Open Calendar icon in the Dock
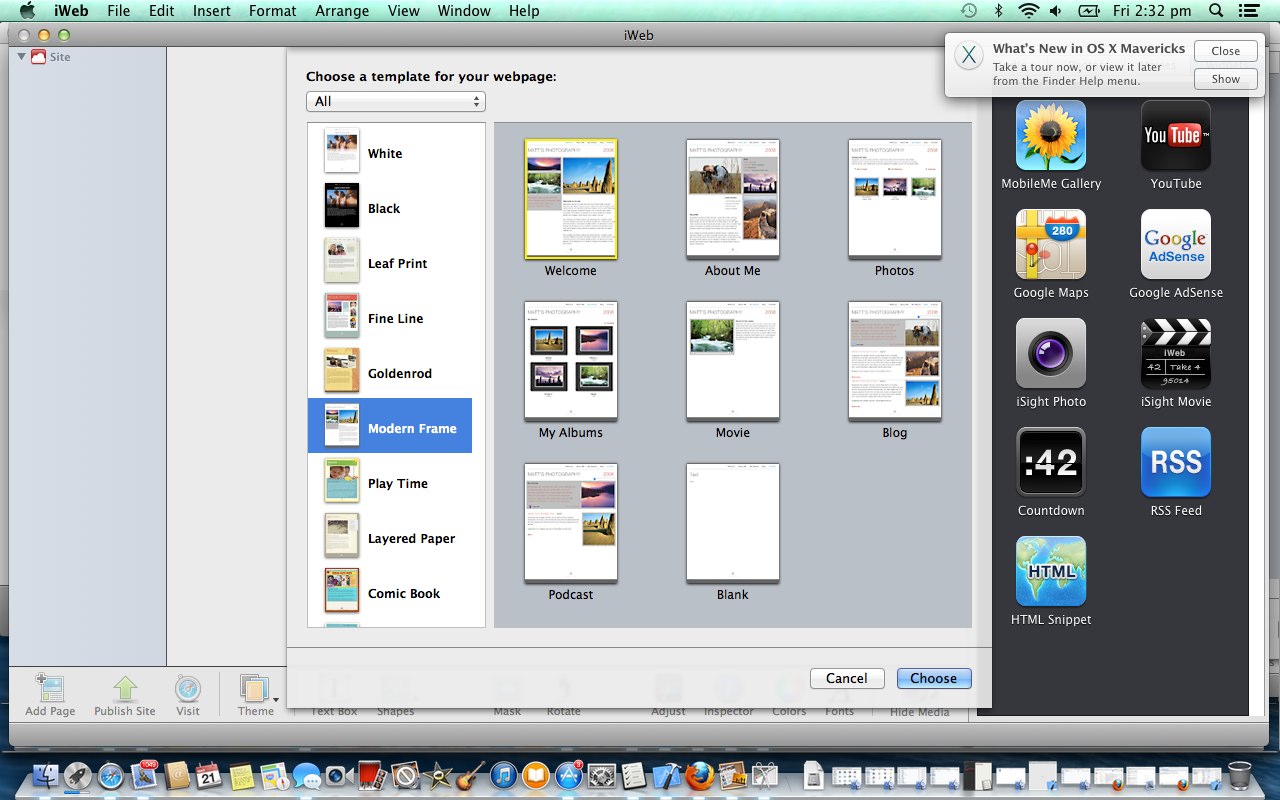Screen dimensions: 1280x800 click(208, 776)
